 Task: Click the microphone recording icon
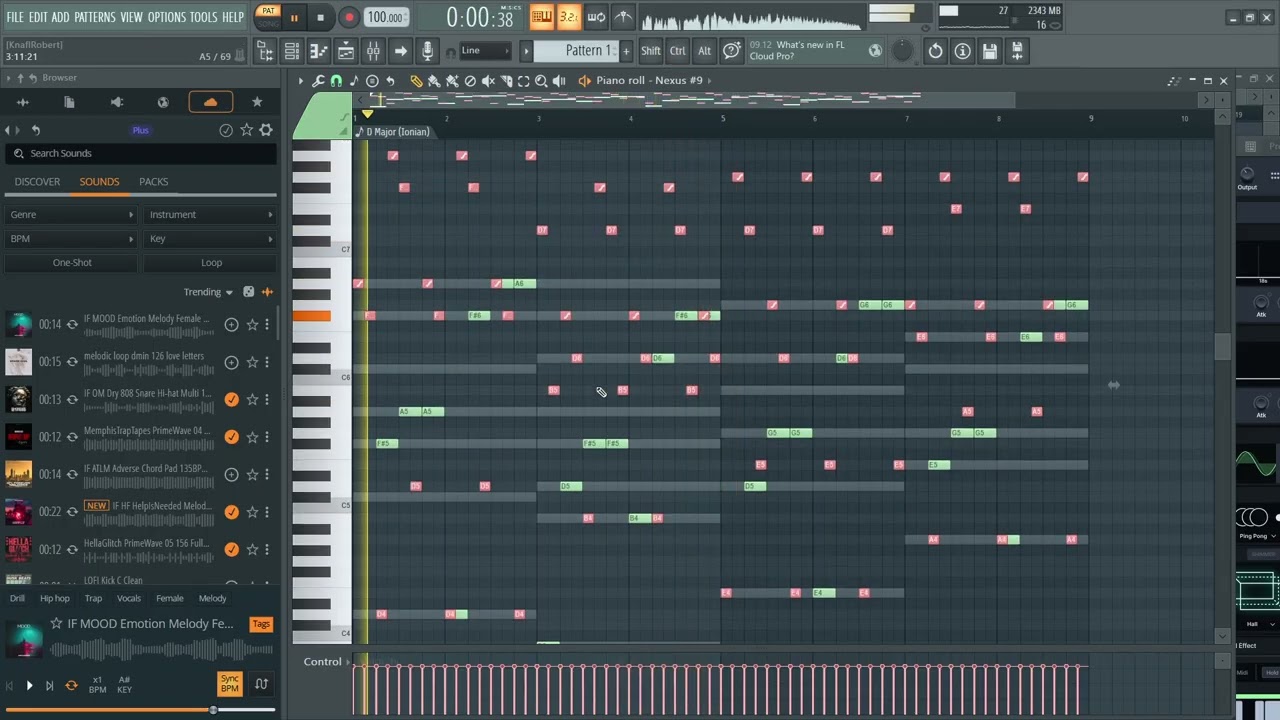pos(427,51)
